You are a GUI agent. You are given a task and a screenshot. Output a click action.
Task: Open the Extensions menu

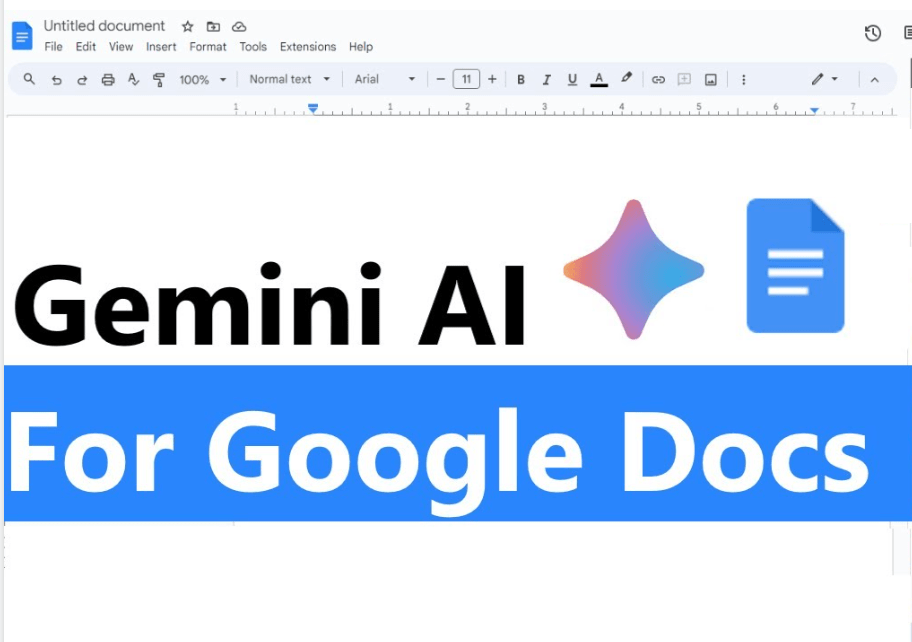pos(308,47)
